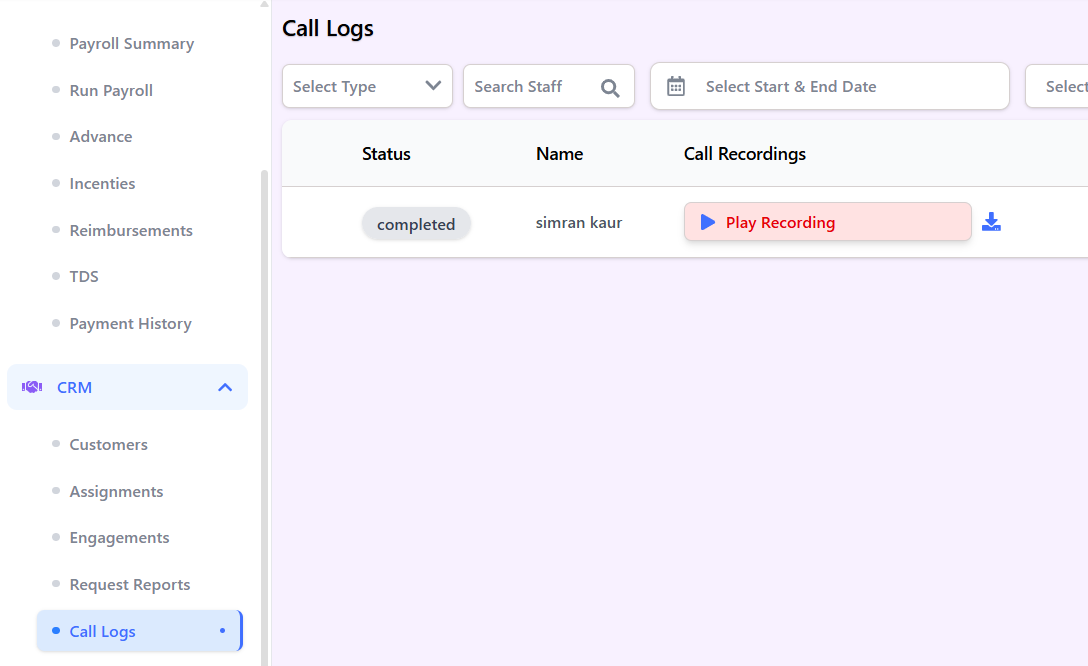Go to Run Payroll
Image resolution: width=1088 pixels, height=666 pixels.
click(x=111, y=90)
